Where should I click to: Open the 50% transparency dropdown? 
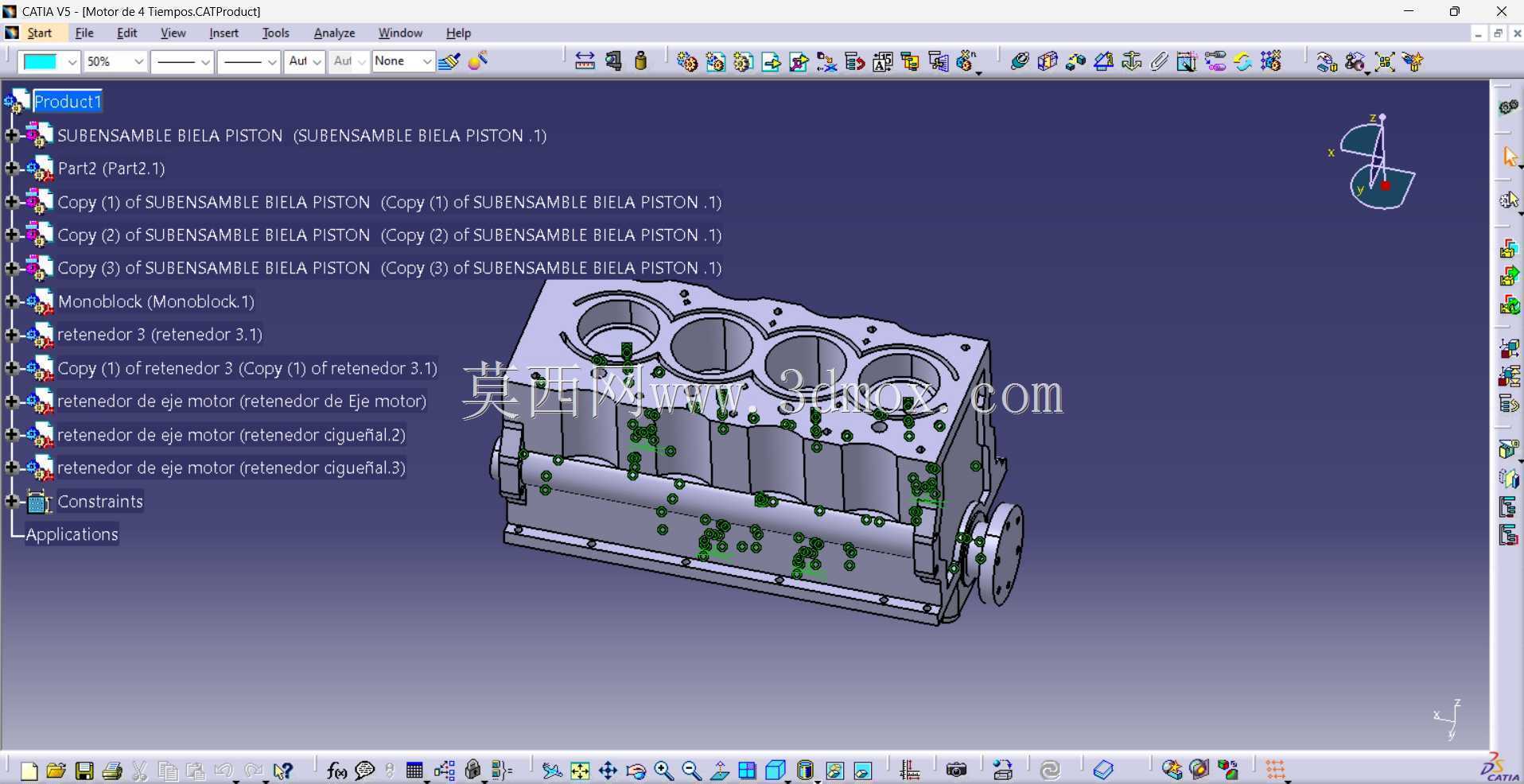(x=138, y=61)
